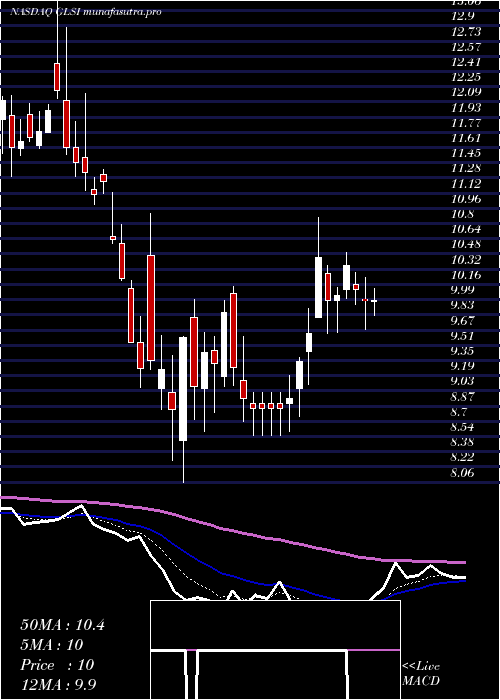Click the 8.7 price axis label

[x=460, y=412]
